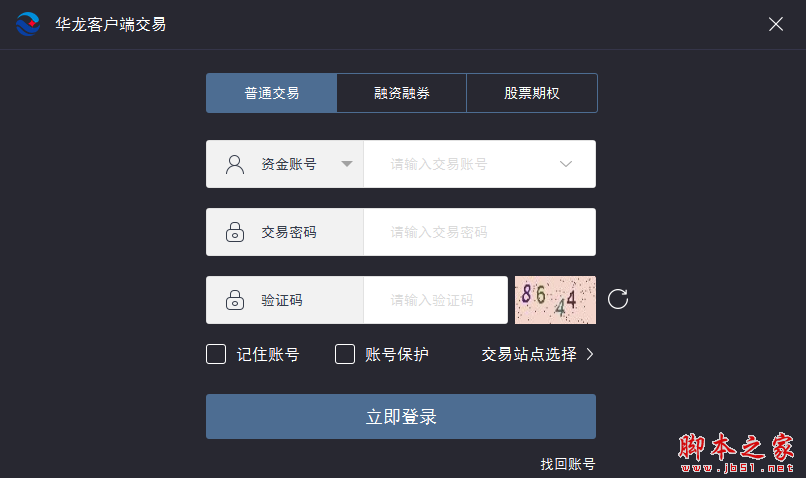The width and height of the screenshot is (806, 479).
Task: Open the 资金账号 account type dropdown
Action: pos(346,164)
